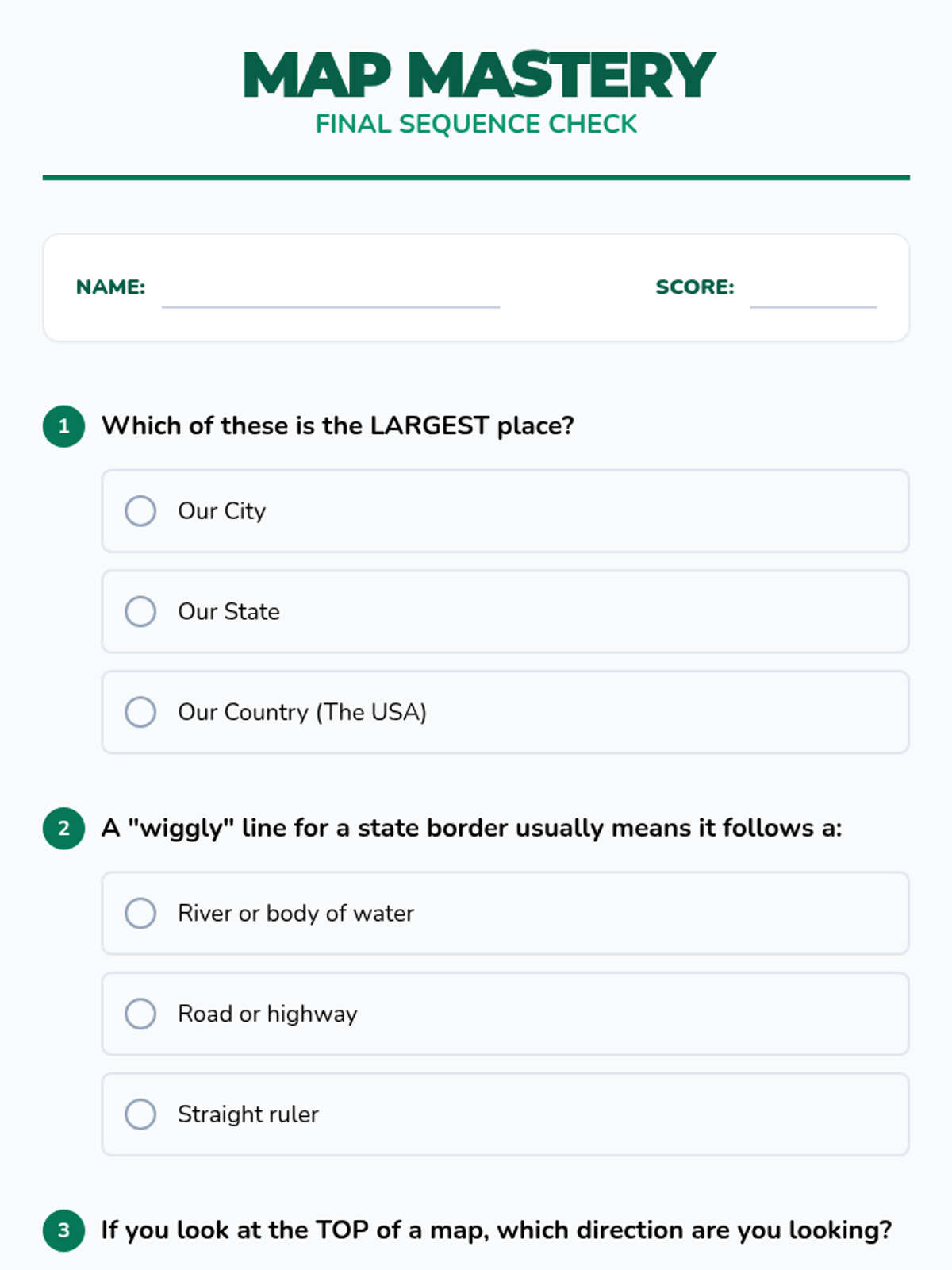The height and width of the screenshot is (1270, 952).
Task: Choose the "Our State" radio option
Action: coord(140,612)
